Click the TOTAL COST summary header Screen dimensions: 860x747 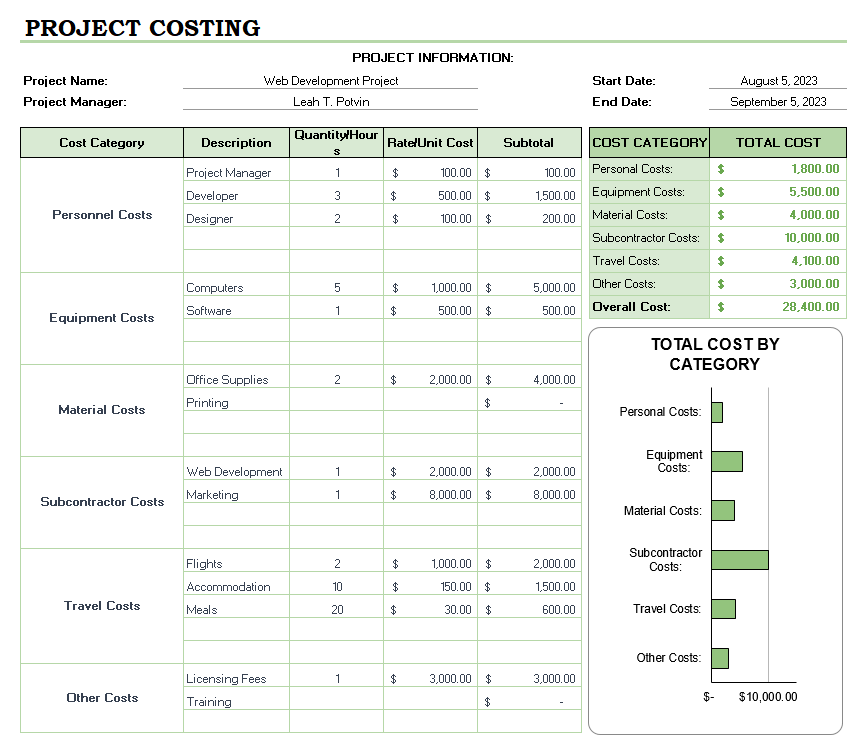[778, 143]
